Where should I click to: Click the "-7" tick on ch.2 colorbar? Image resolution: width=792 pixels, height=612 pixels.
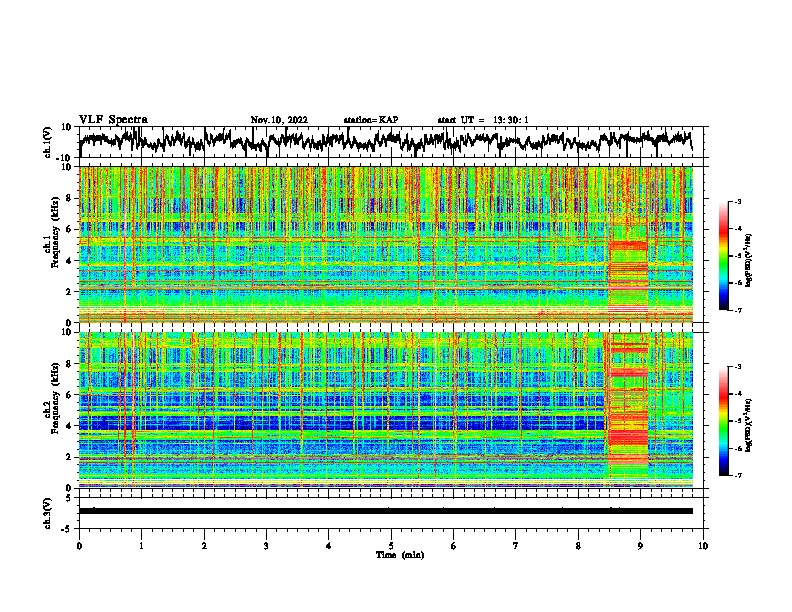point(738,475)
